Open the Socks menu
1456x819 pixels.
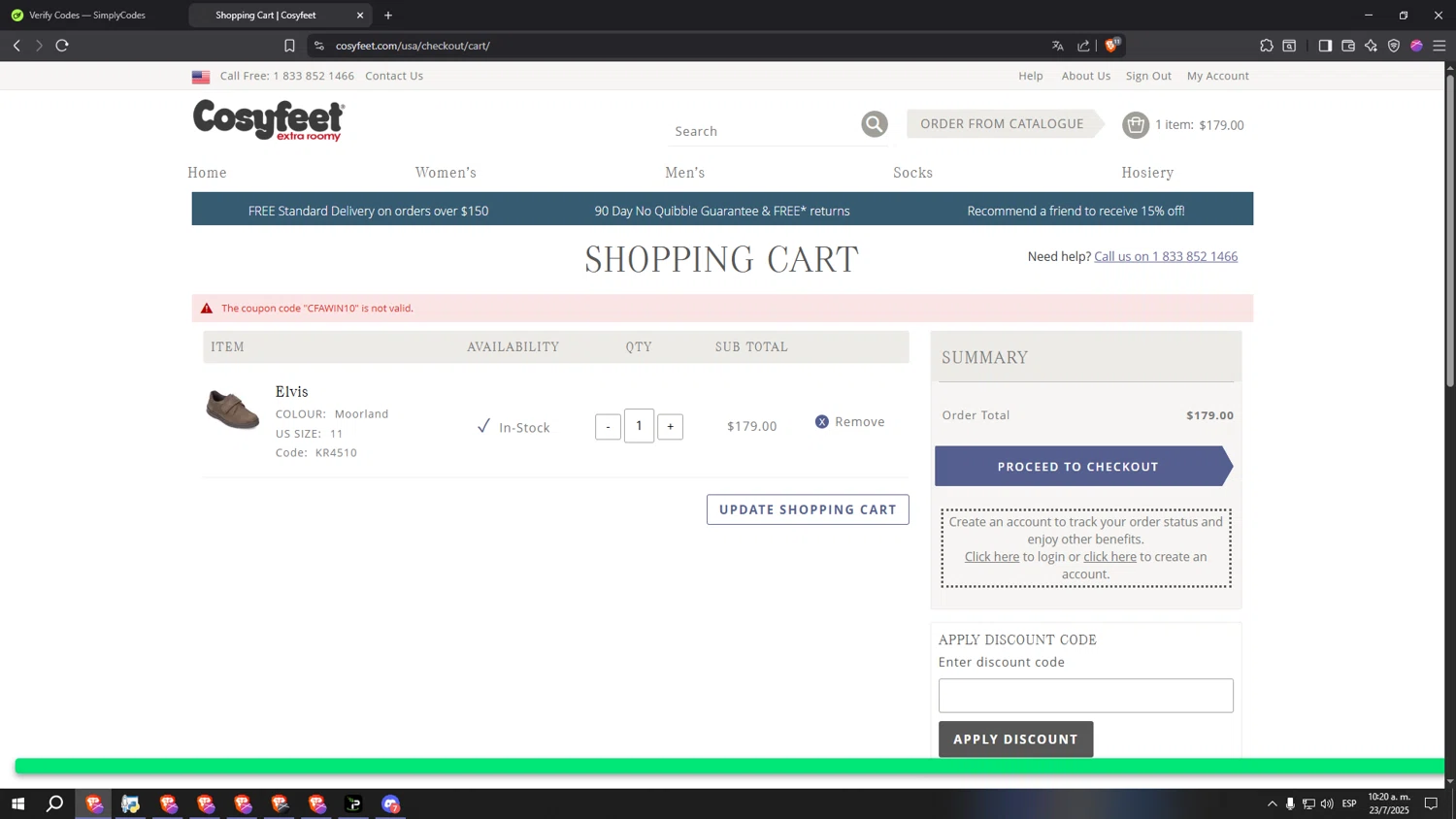(913, 173)
